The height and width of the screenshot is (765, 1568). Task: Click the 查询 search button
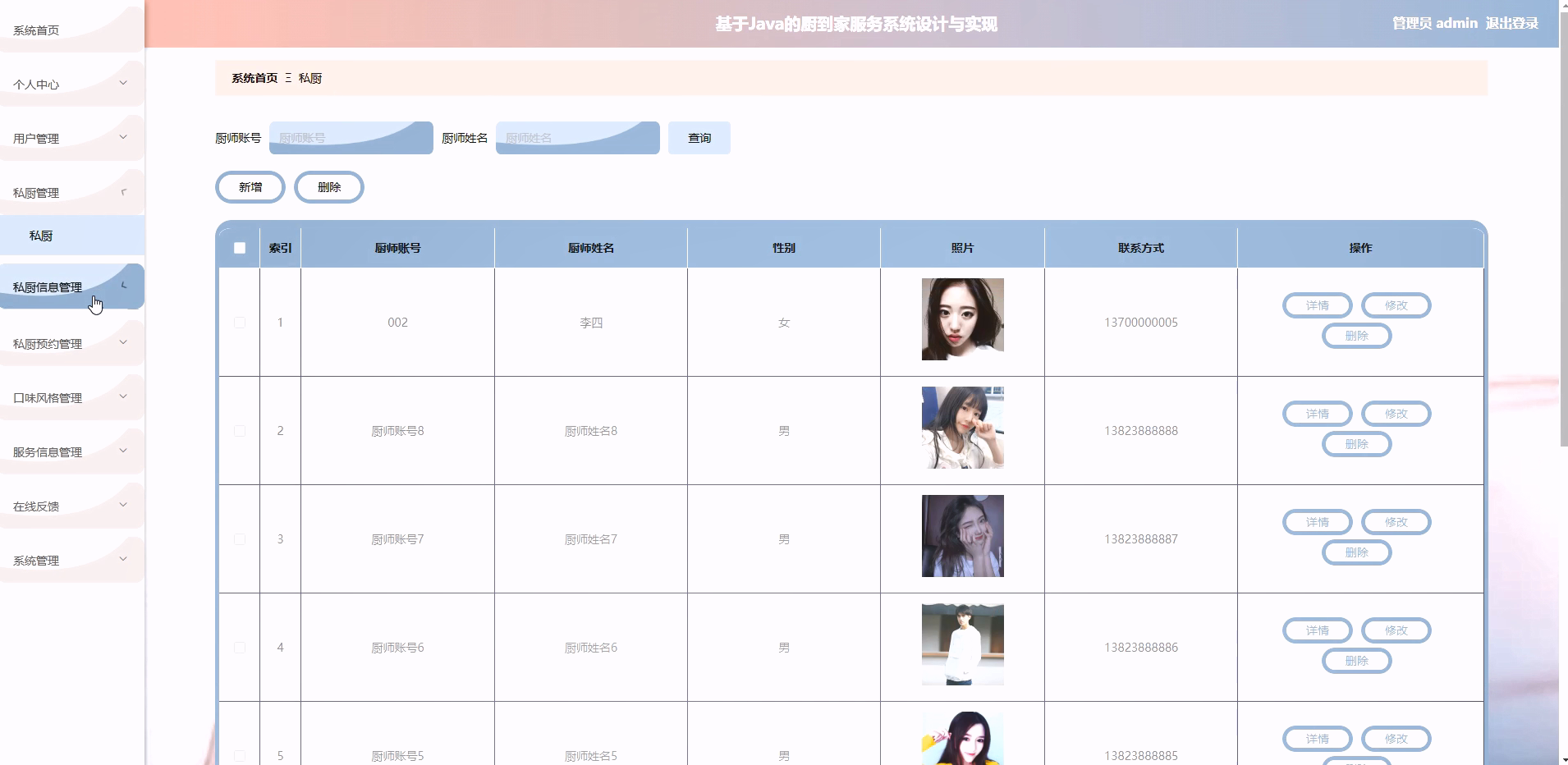pos(699,137)
